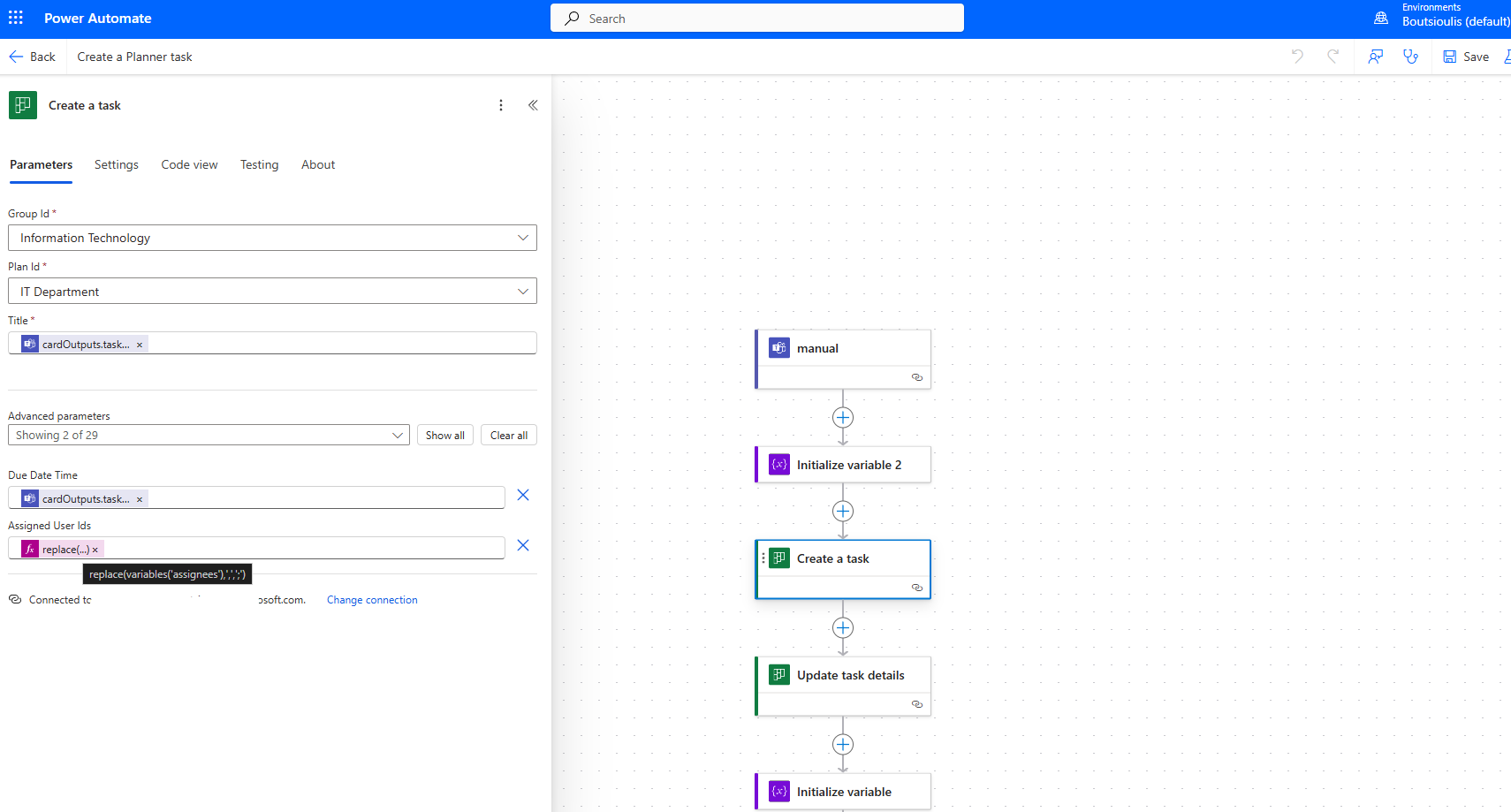
Task: Click the manual trigger Teams icon
Action: tap(779, 348)
